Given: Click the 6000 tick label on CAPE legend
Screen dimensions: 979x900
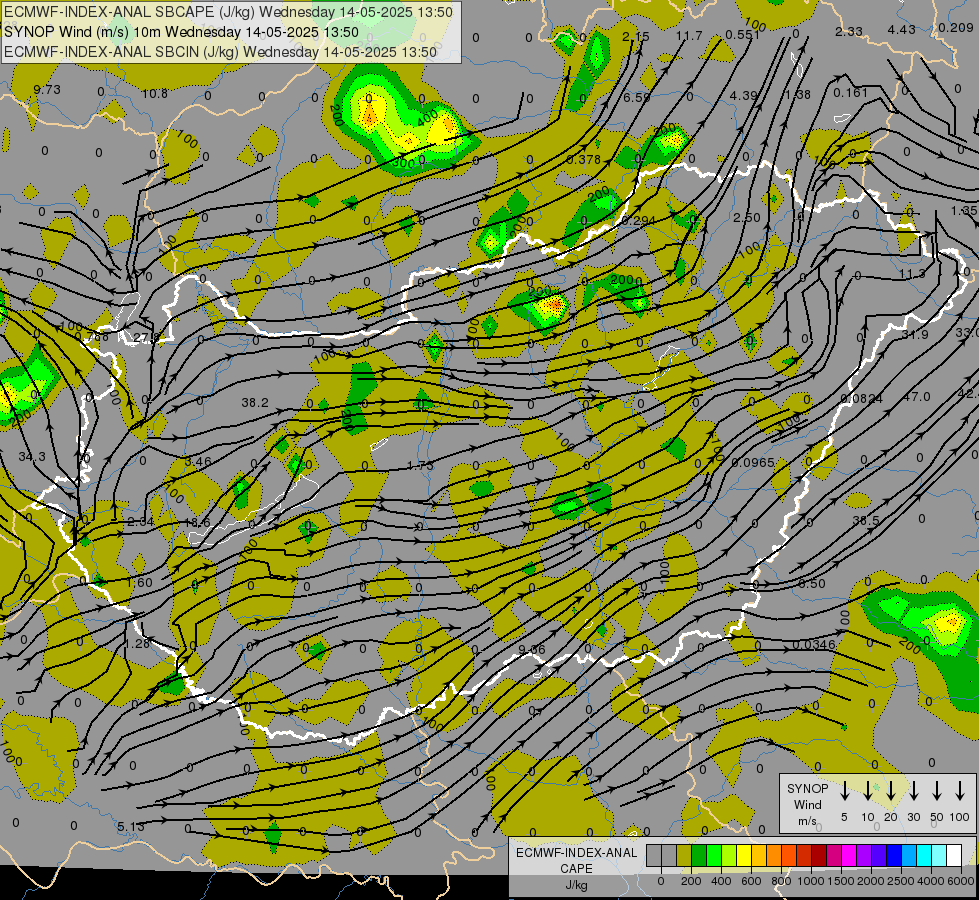Looking at the screenshot, I should [x=961, y=881].
